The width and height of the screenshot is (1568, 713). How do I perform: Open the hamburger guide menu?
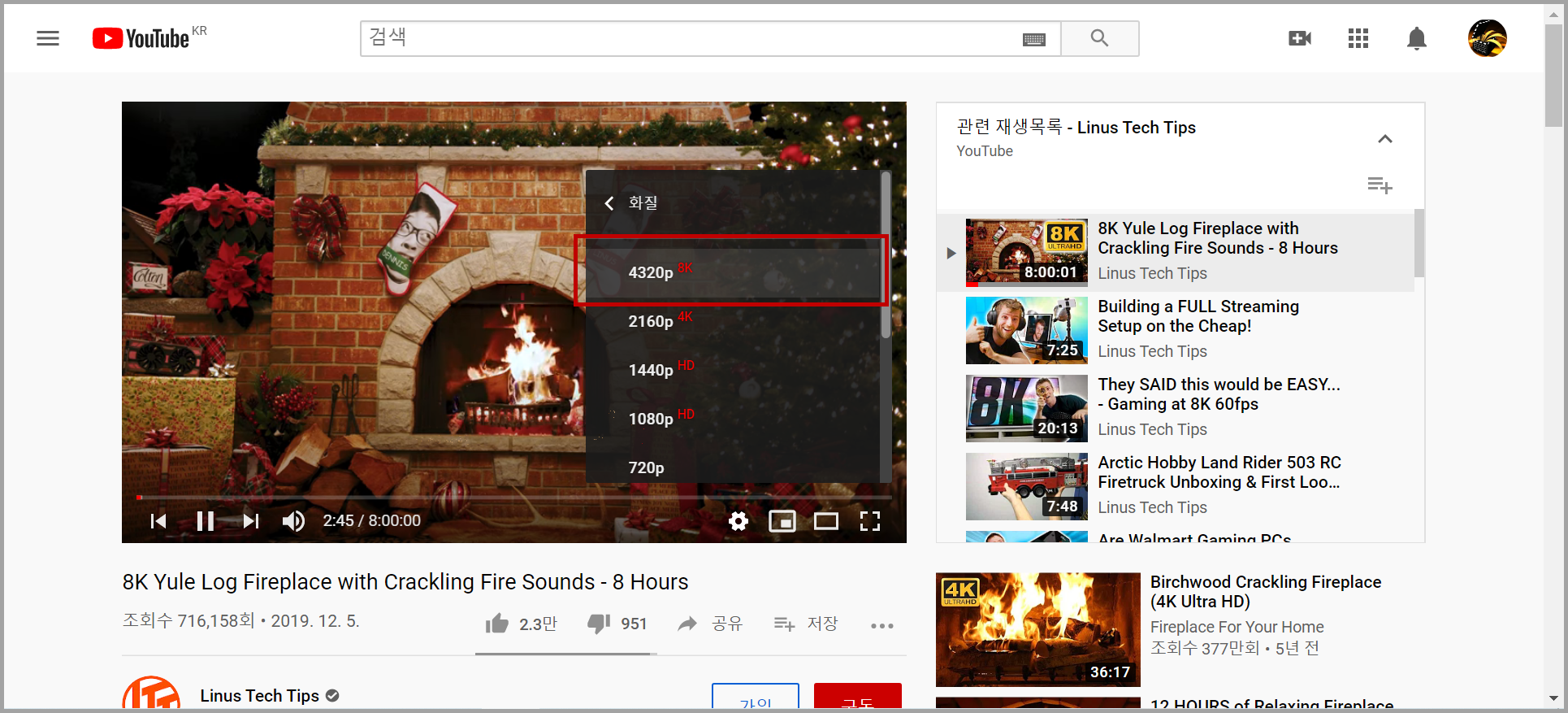48,38
